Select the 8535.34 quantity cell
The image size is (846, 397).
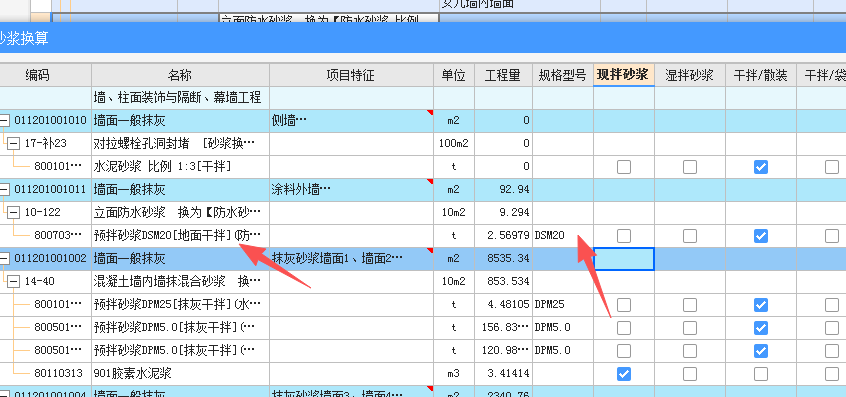pos(503,259)
